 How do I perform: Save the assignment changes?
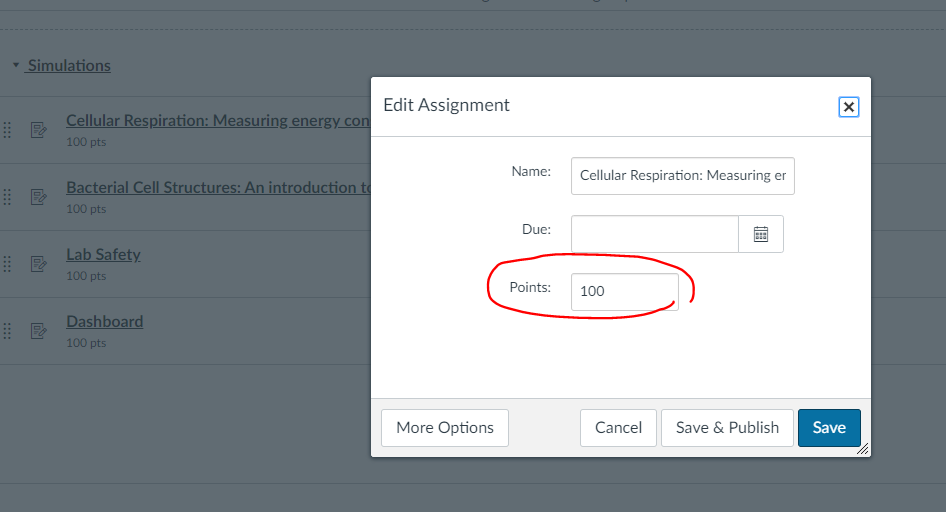tap(829, 428)
